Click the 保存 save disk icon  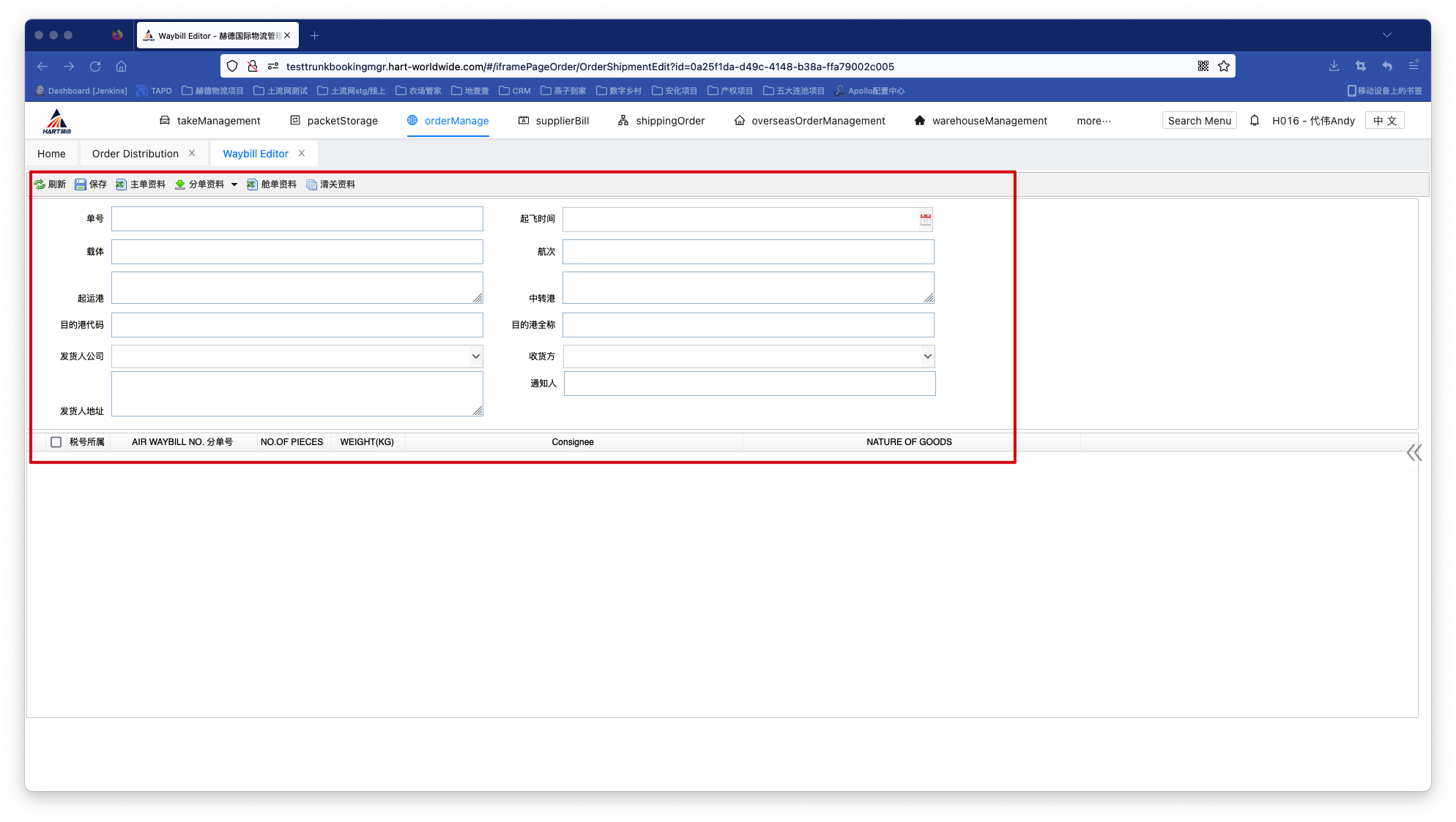click(x=81, y=184)
